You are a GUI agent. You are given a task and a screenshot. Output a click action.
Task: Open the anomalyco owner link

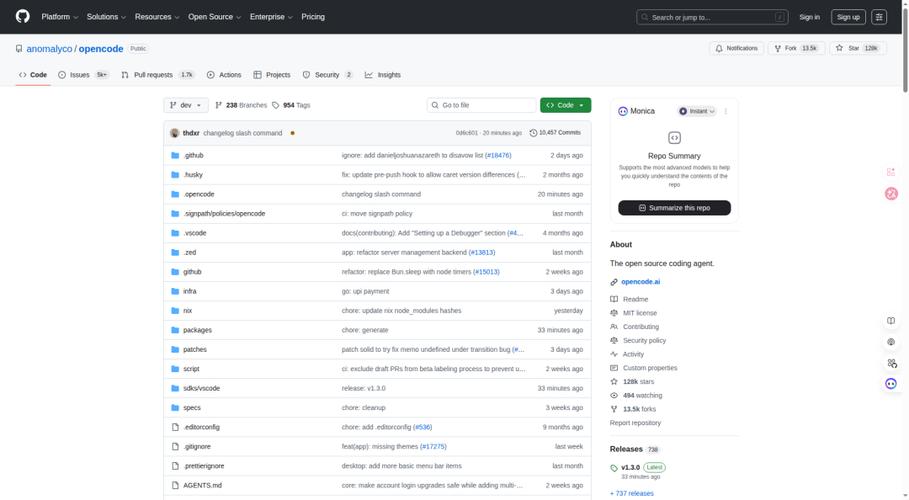[x=49, y=49]
